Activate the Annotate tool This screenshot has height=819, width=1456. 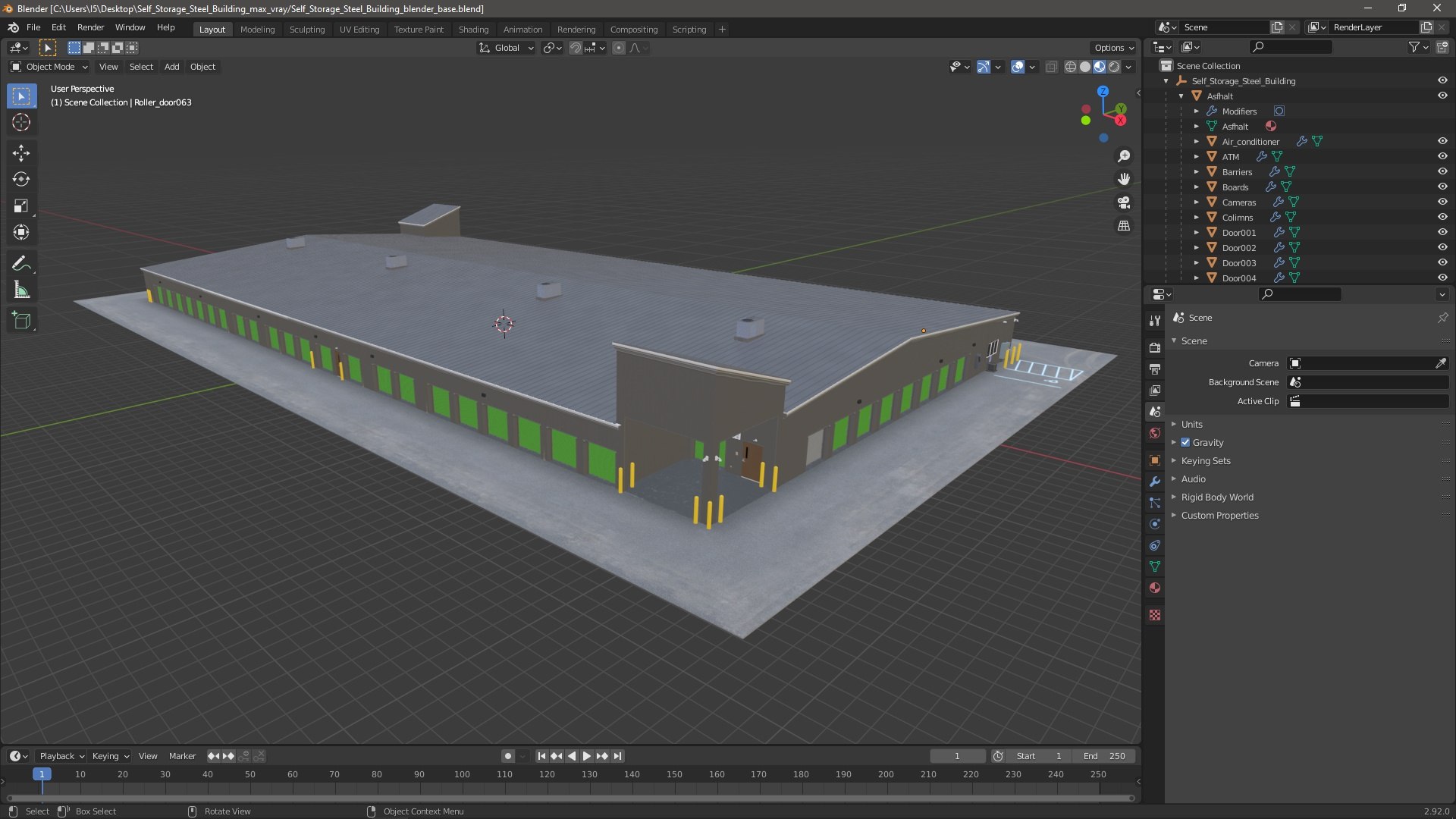[x=21, y=263]
